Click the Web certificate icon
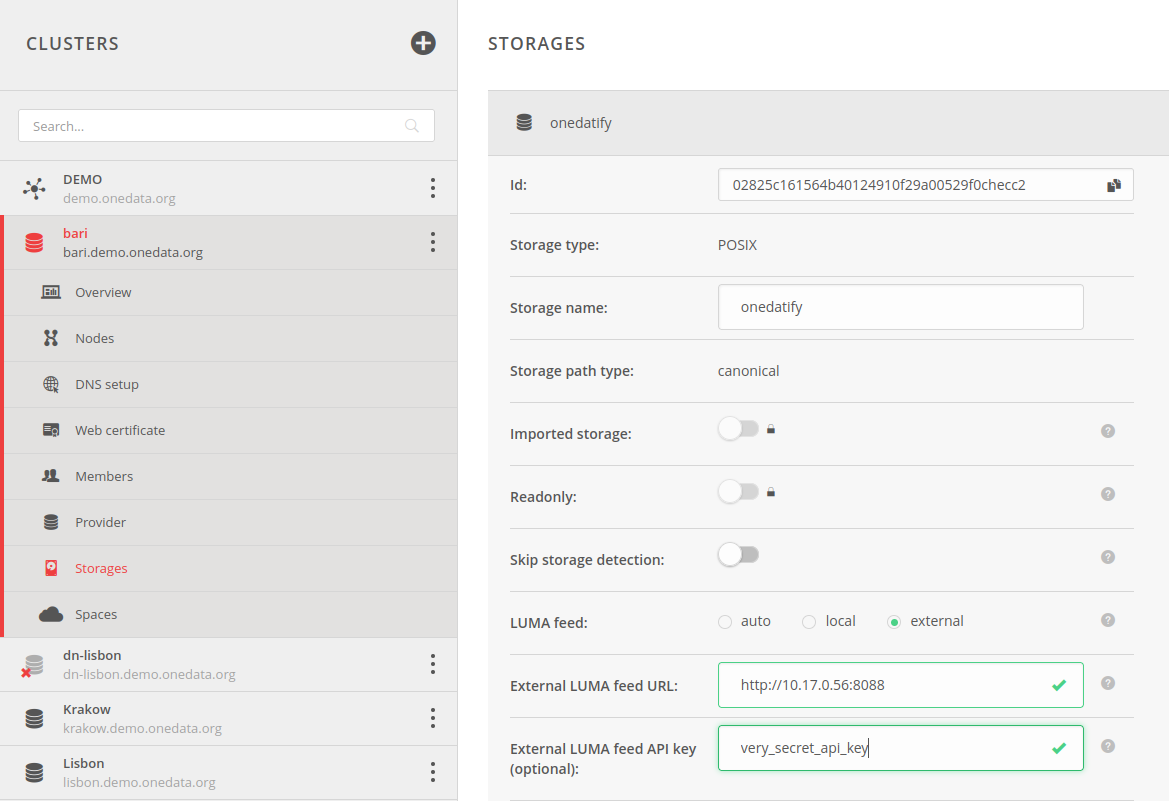 click(51, 430)
